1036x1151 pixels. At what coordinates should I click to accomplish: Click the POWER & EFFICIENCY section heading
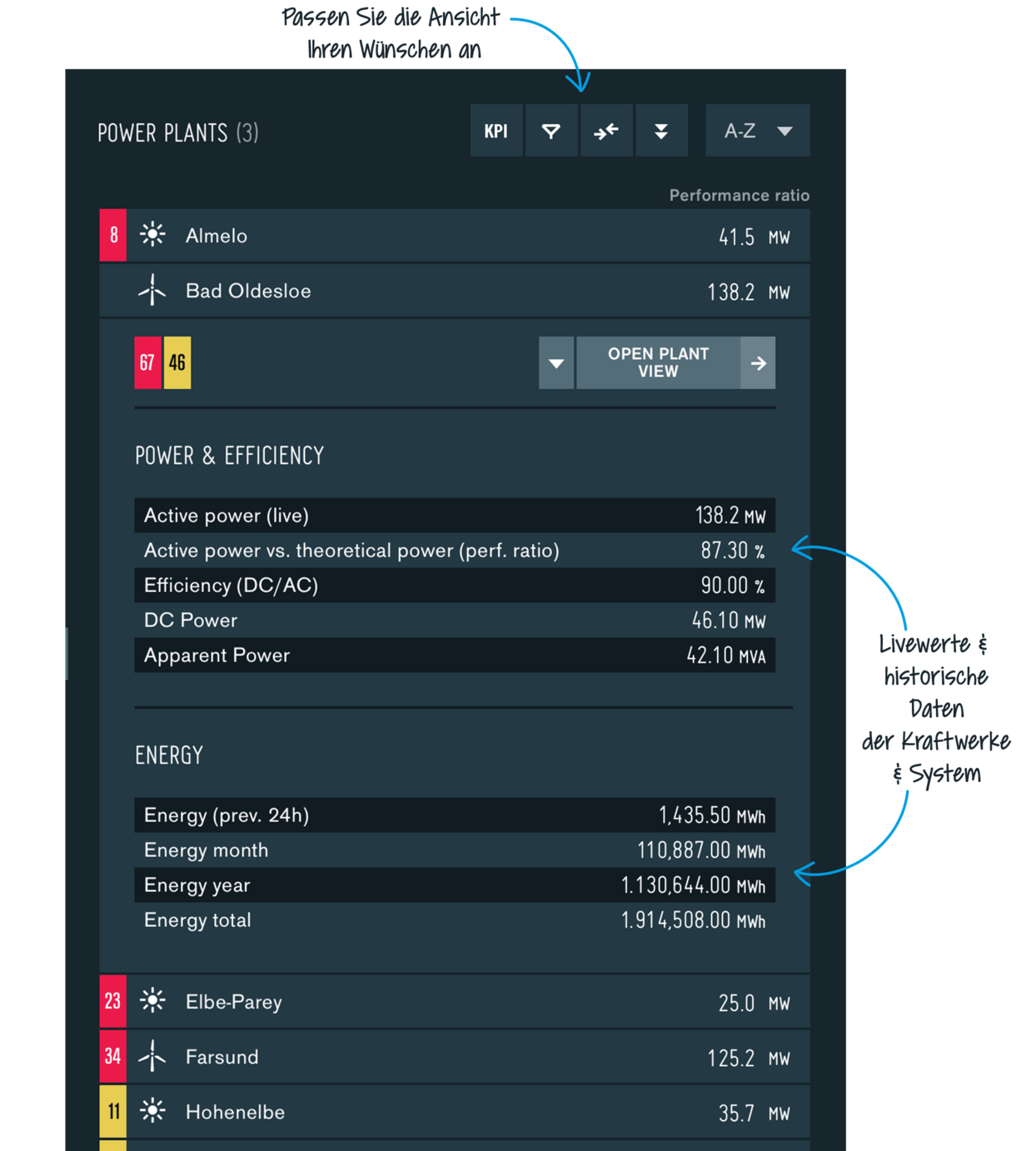229,456
